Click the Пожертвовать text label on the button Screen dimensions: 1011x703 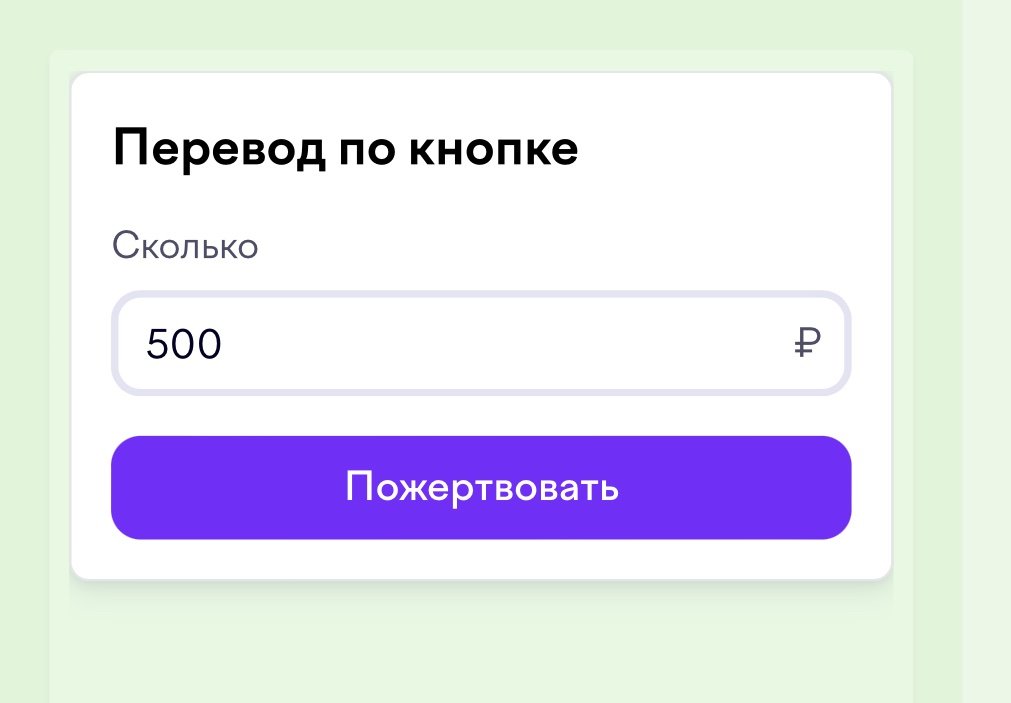[482, 487]
